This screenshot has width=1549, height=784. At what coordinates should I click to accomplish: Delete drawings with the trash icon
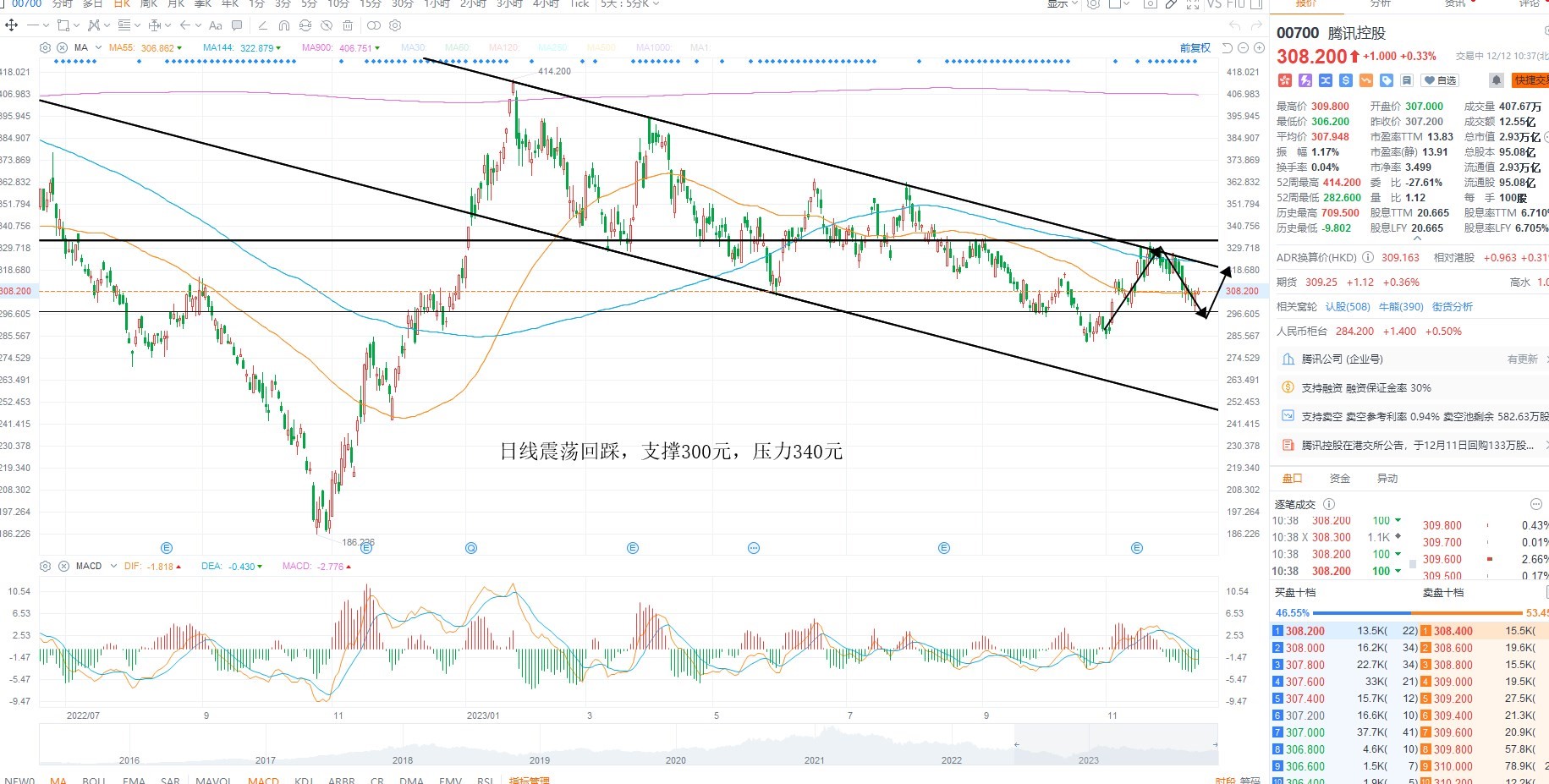pos(348,25)
